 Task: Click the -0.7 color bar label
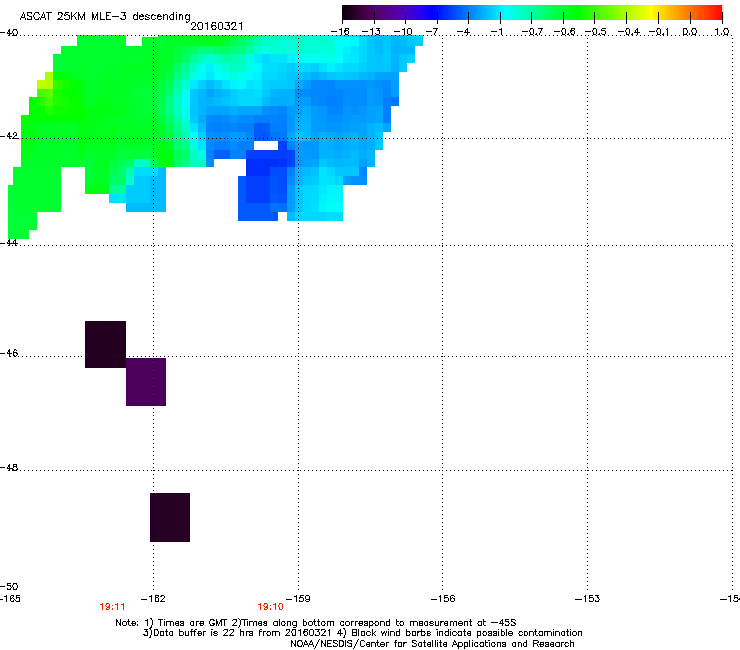point(531,32)
